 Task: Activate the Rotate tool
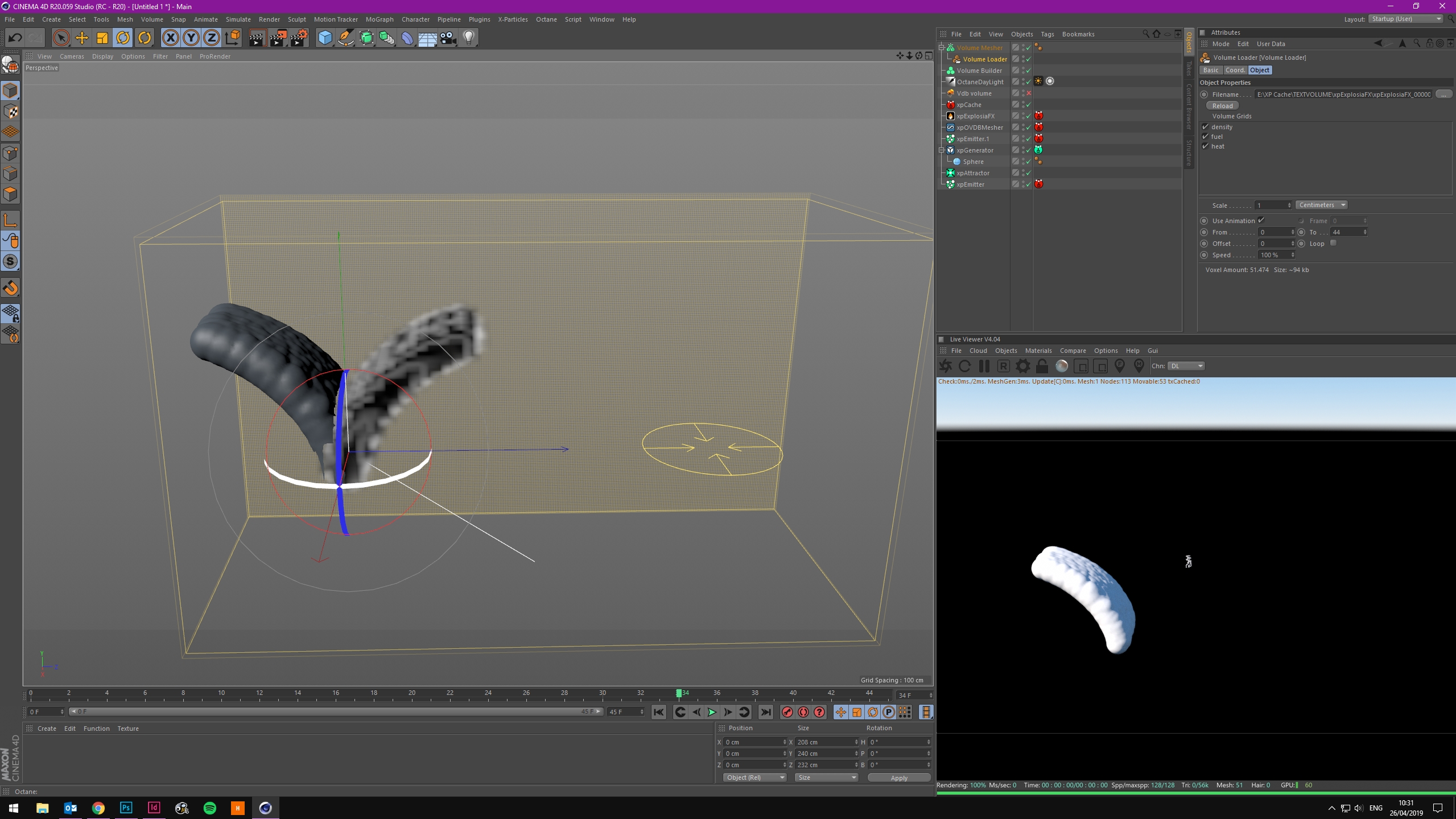click(x=123, y=38)
